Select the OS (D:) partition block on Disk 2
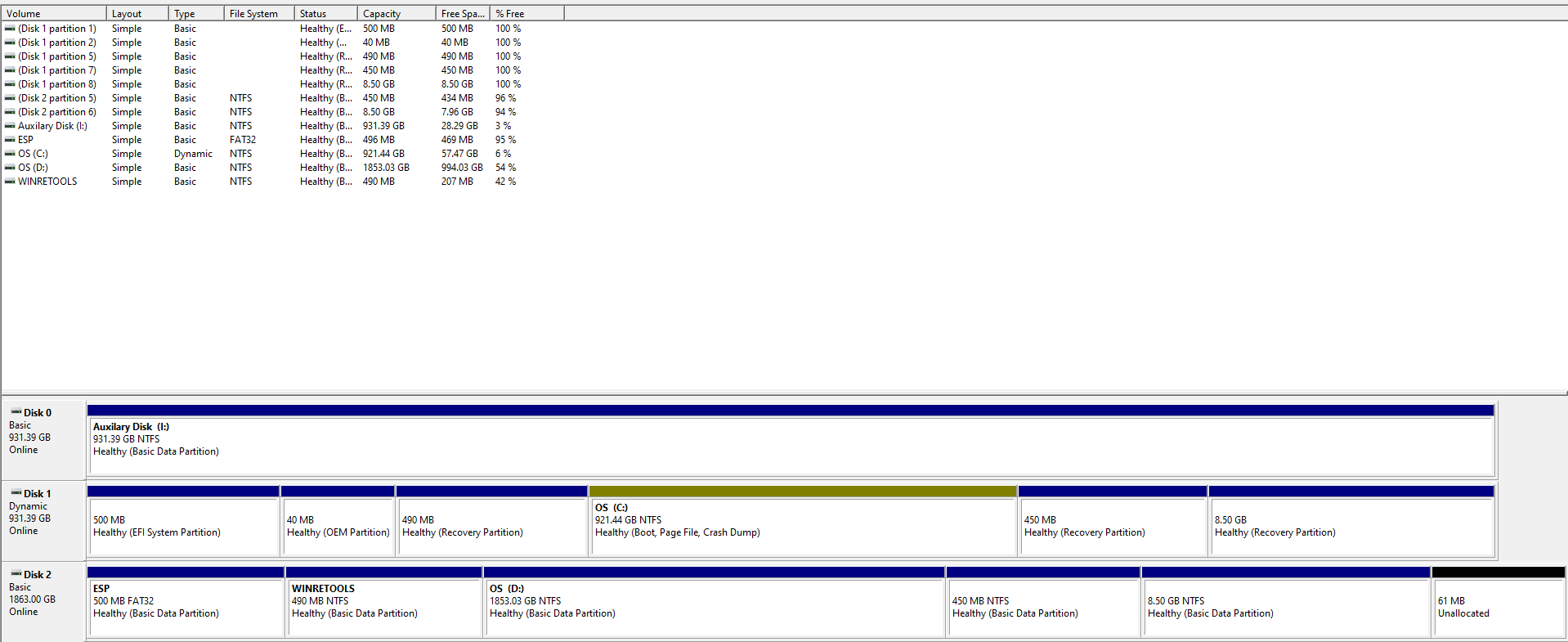 click(715, 602)
